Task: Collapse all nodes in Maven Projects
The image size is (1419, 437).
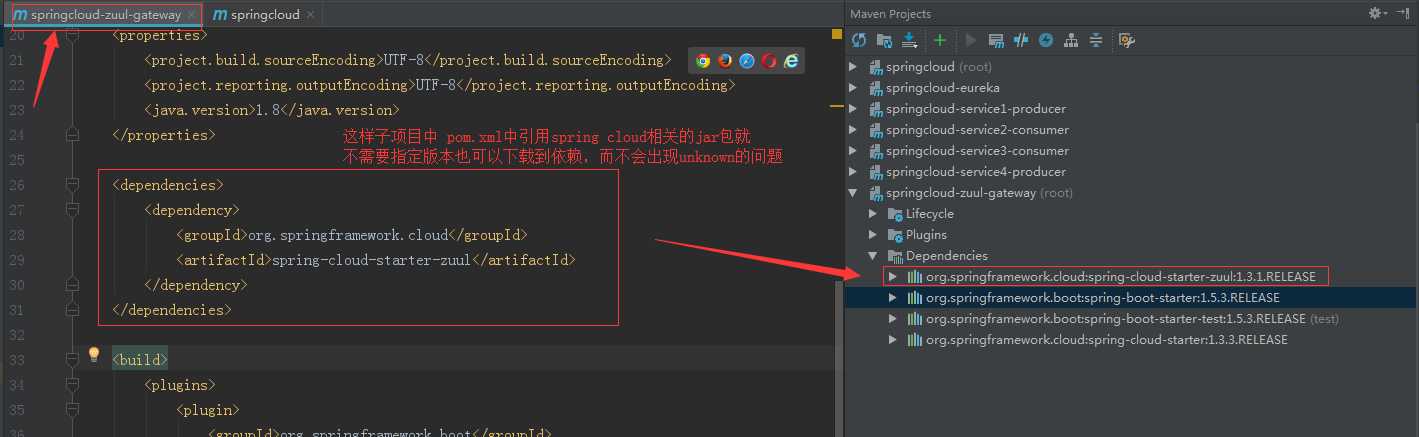Action: pos(1096,40)
